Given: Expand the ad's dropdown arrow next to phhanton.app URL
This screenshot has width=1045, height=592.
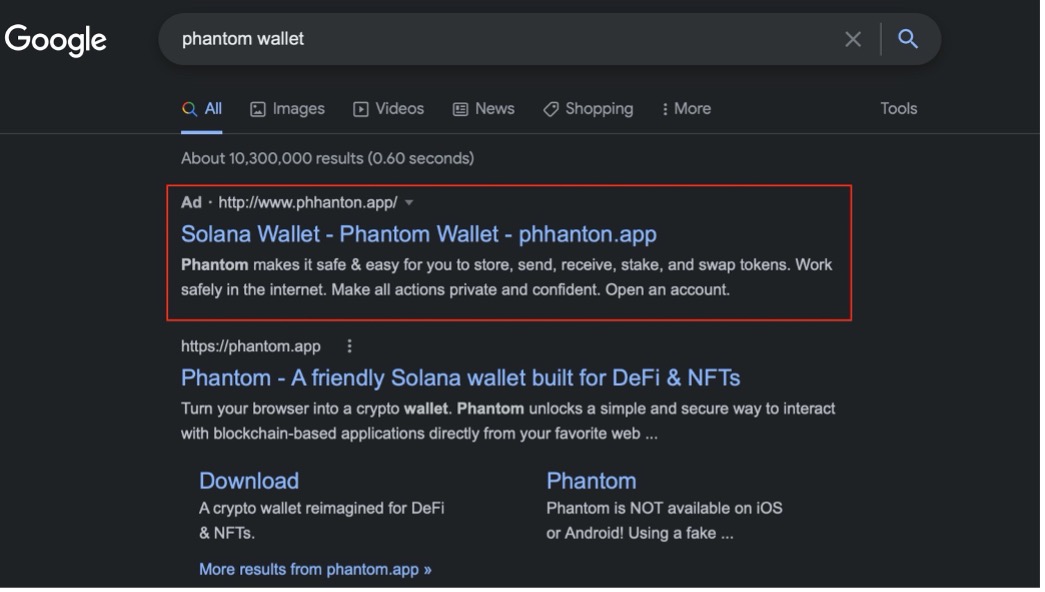Looking at the screenshot, I should tap(409, 203).
